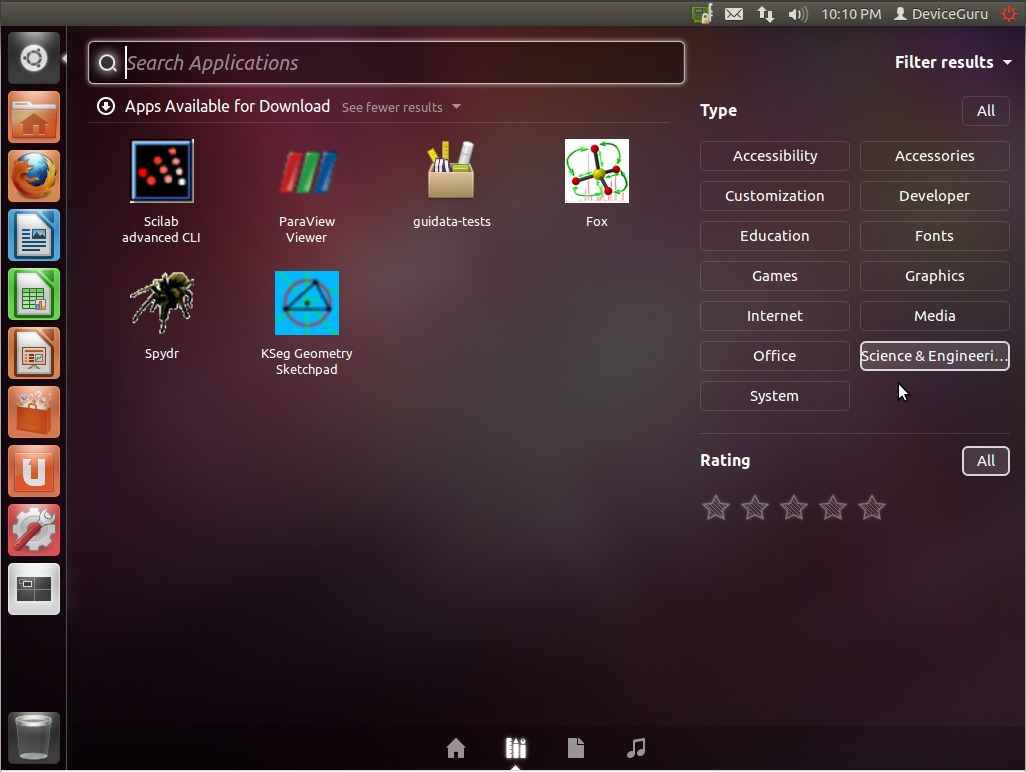Toggle the Media type filter
Viewport: 1026px width, 772px height.
click(x=934, y=316)
